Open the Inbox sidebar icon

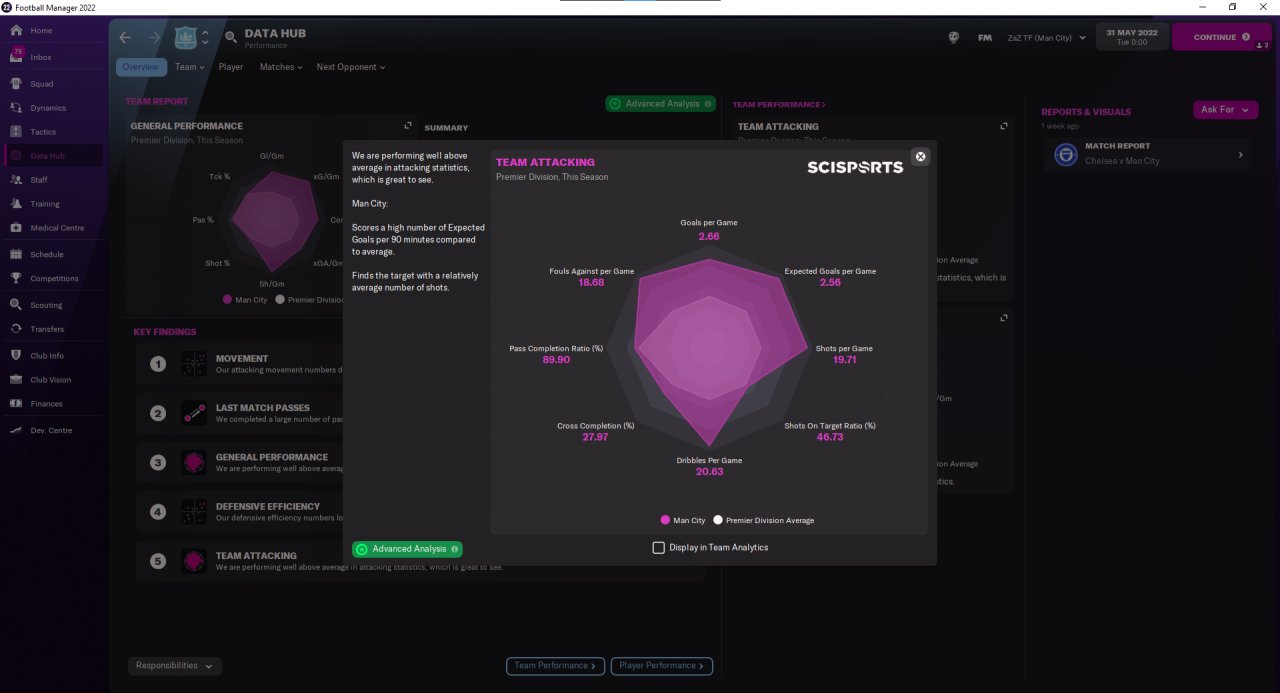(x=16, y=56)
